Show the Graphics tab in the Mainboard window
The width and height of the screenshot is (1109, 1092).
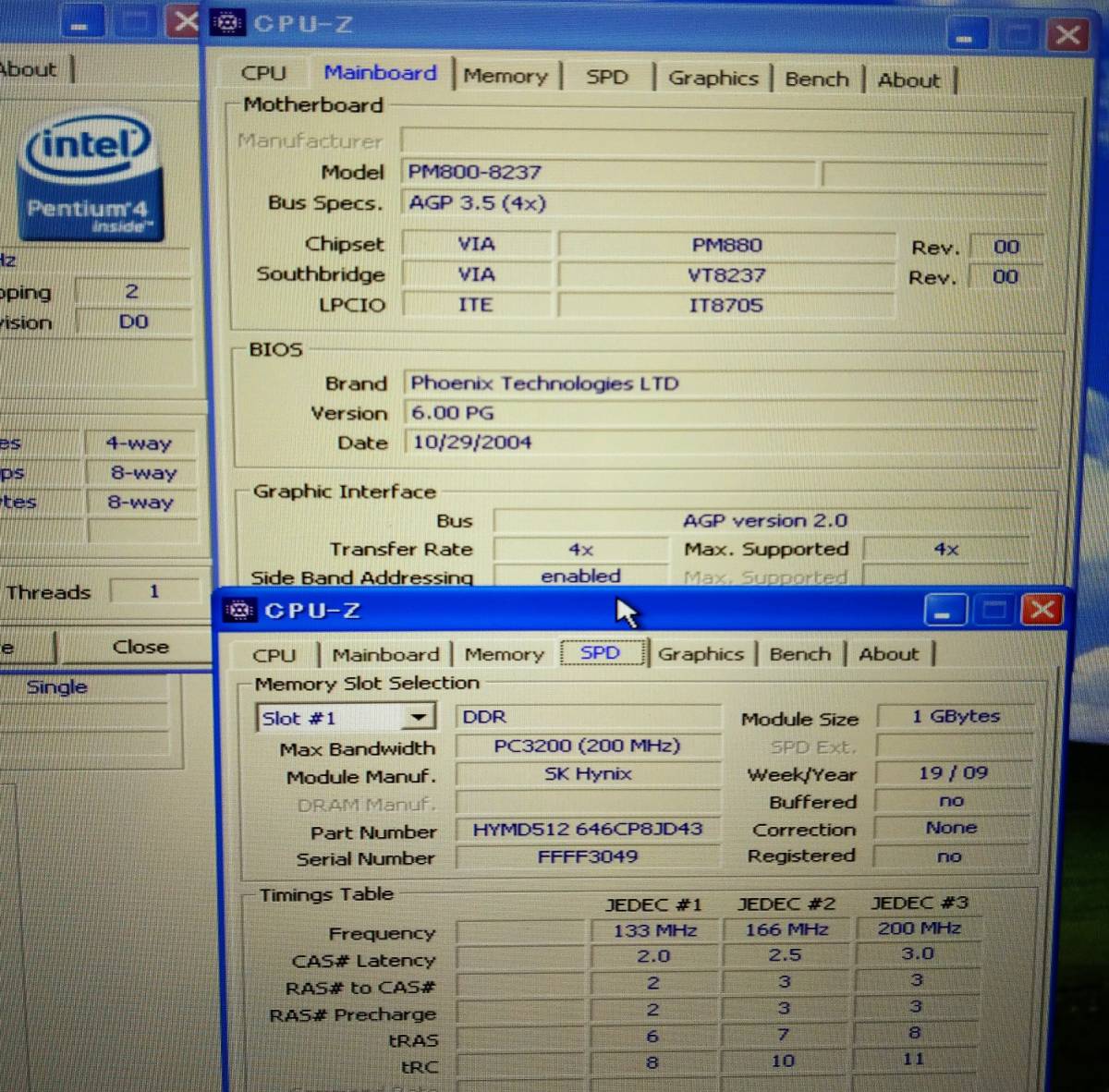tap(713, 79)
